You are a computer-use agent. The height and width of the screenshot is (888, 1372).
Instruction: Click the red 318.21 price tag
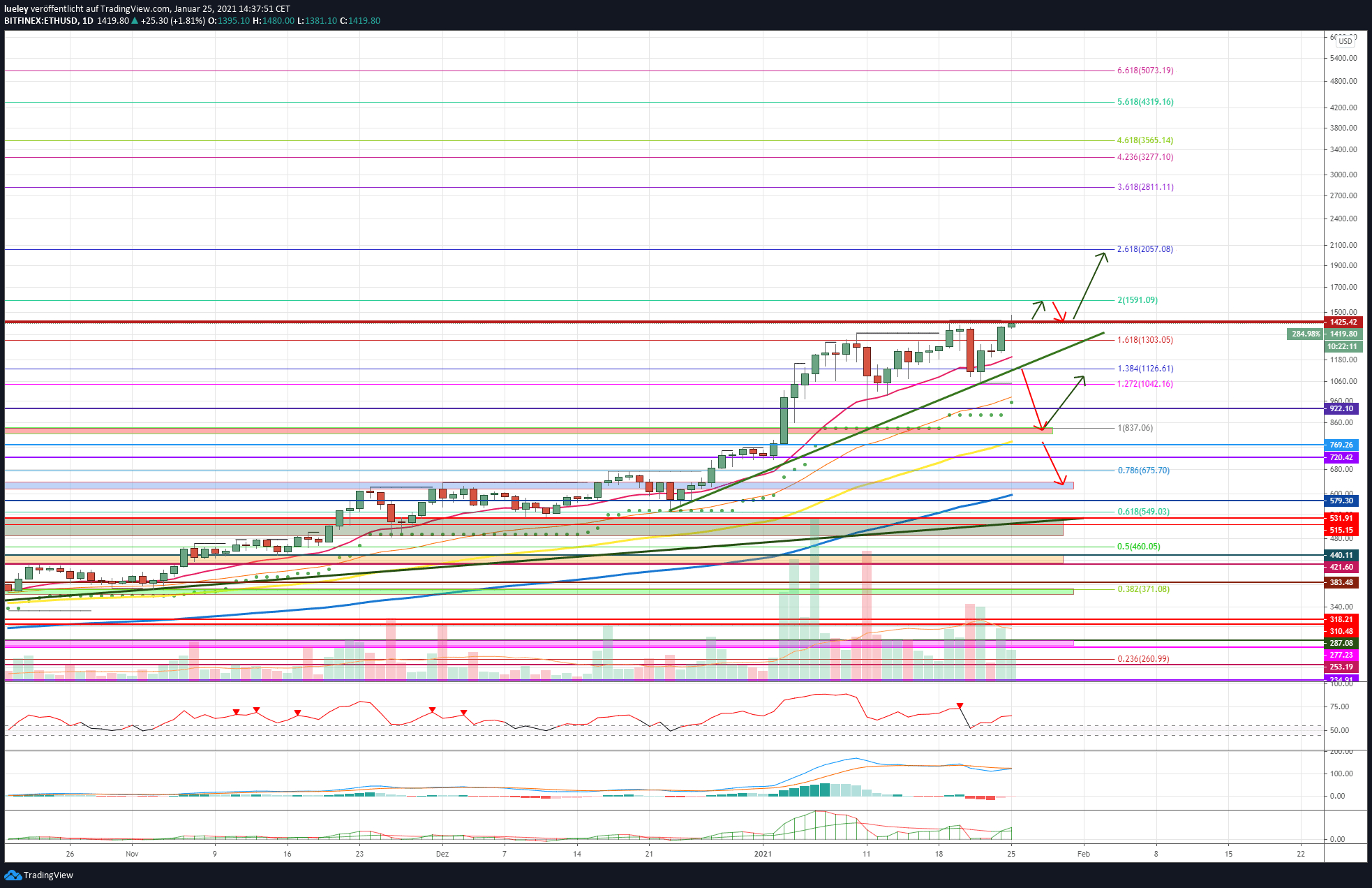tap(1341, 620)
